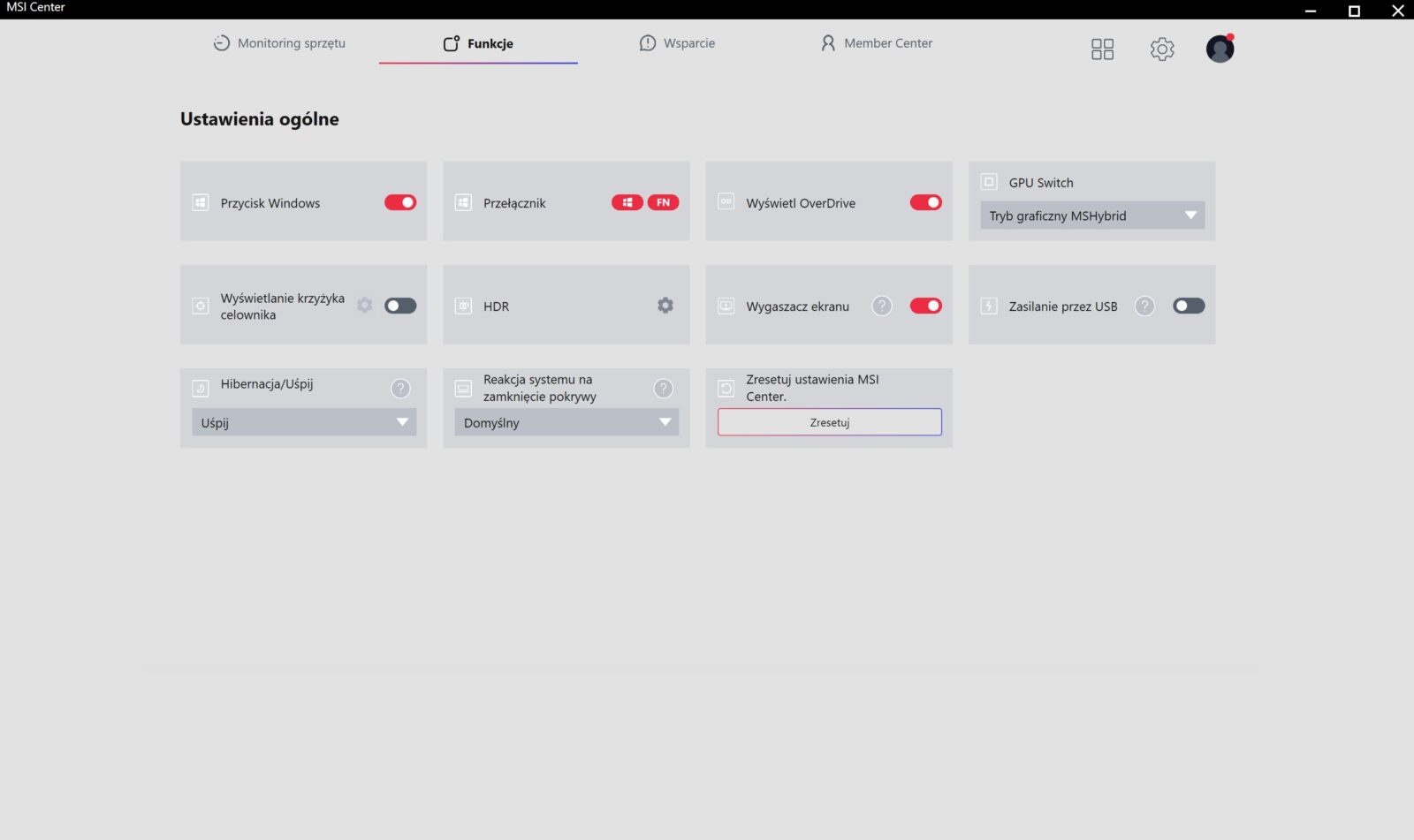Open the apps grid icon

click(1102, 49)
